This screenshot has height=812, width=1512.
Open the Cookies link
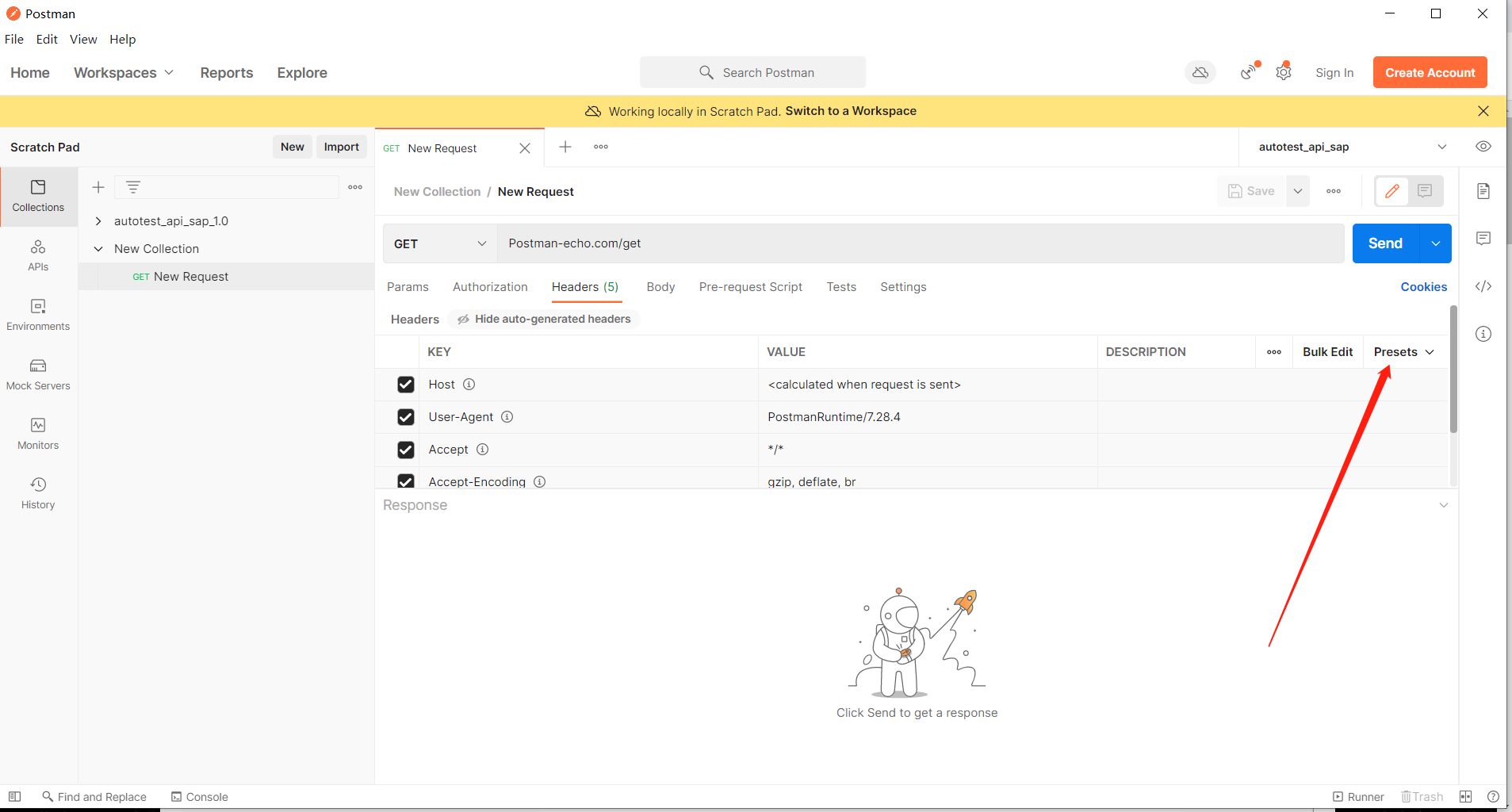[1423, 287]
